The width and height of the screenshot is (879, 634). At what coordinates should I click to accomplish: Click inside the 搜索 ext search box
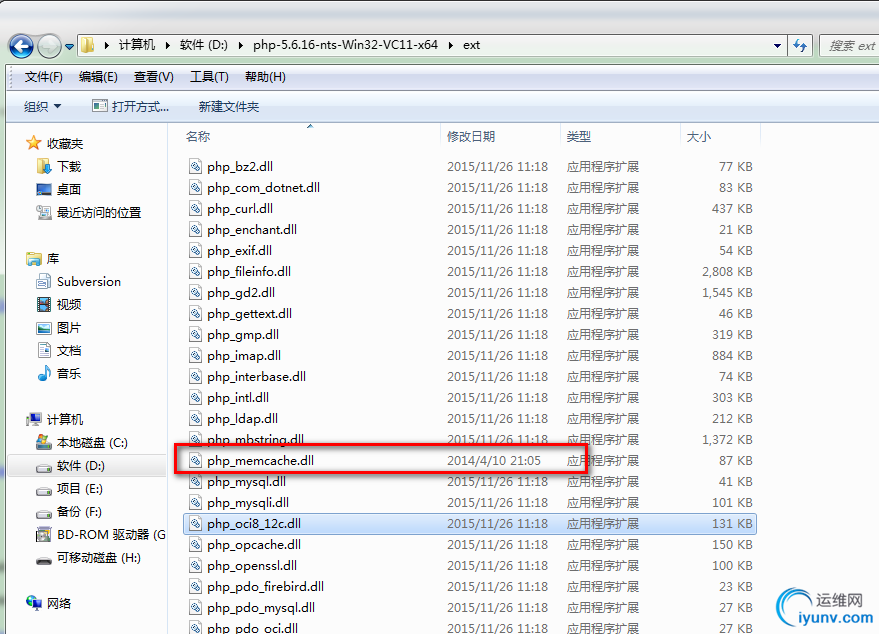[x=850, y=45]
